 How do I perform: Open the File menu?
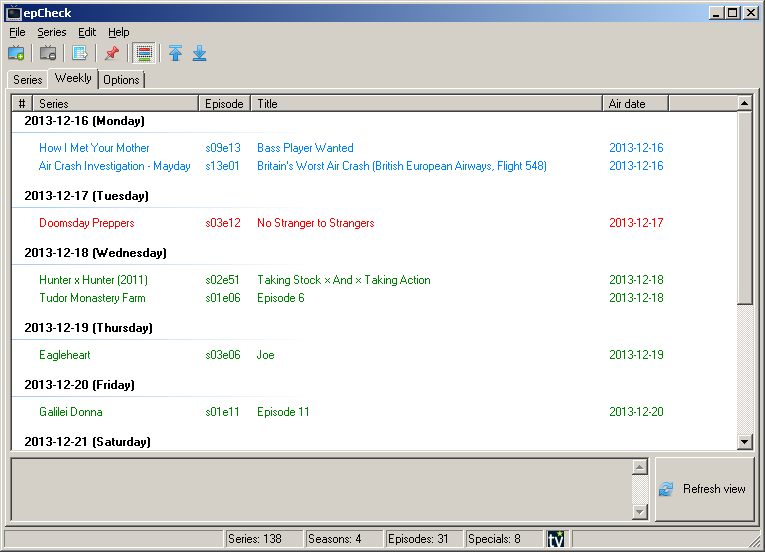tap(17, 32)
